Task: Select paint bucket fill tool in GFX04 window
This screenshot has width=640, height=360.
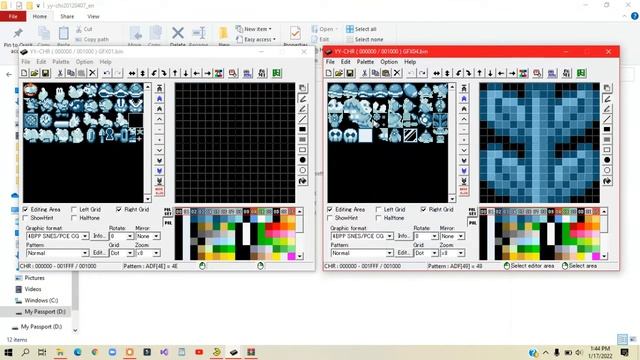Action: coord(607,181)
